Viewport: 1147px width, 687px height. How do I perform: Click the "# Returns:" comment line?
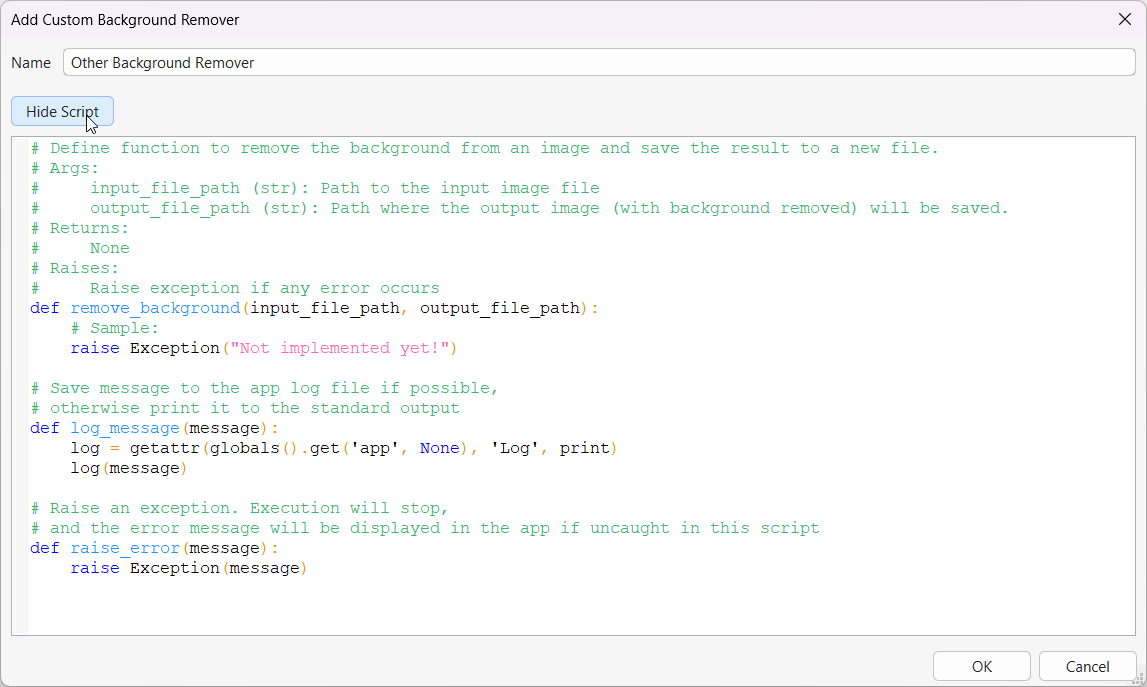pyautogui.click(x=80, y=228)
